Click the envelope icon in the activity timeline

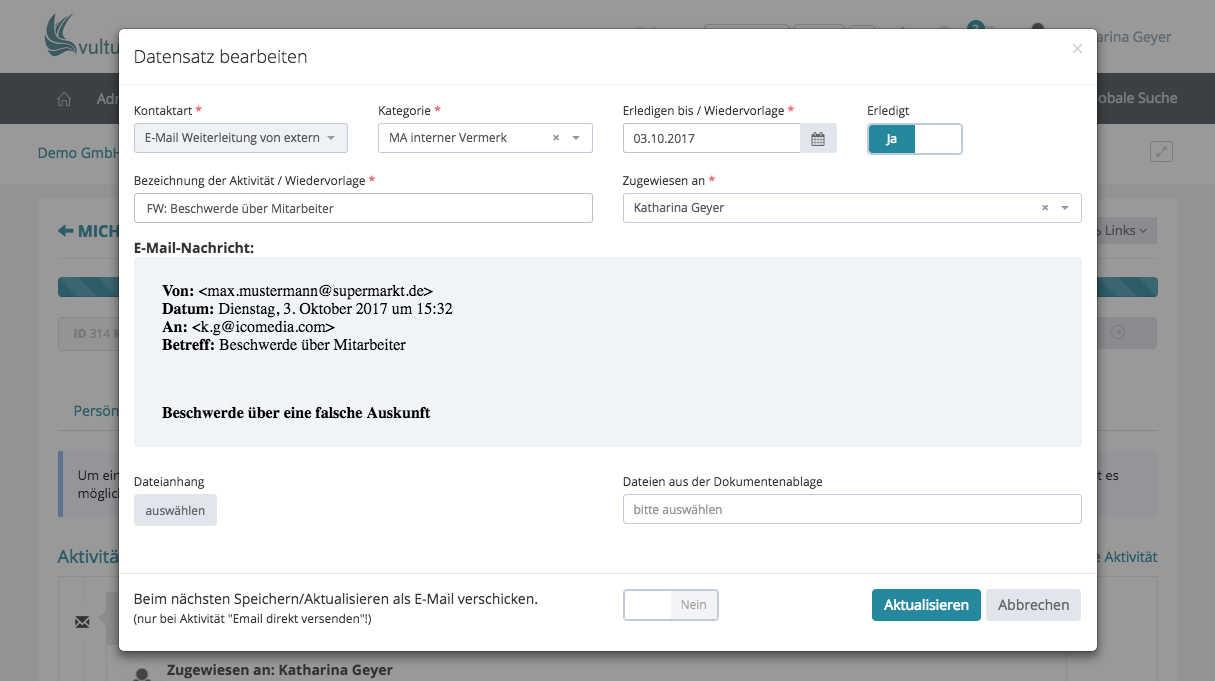click(82, 622)
